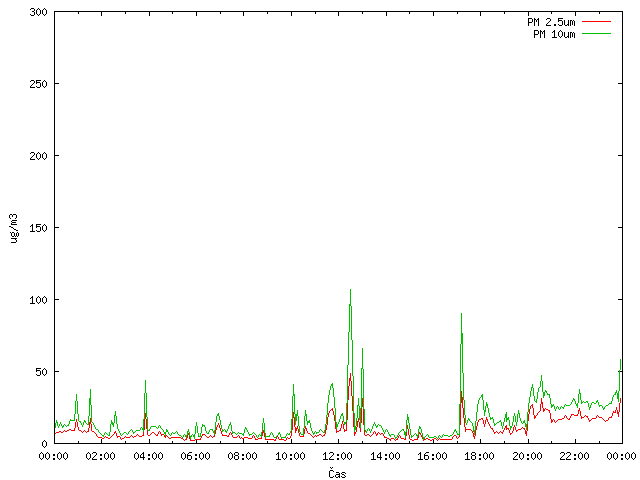Click the 22:00 time label
Viewport: 640px width, 480px height.
coord(575,456)
